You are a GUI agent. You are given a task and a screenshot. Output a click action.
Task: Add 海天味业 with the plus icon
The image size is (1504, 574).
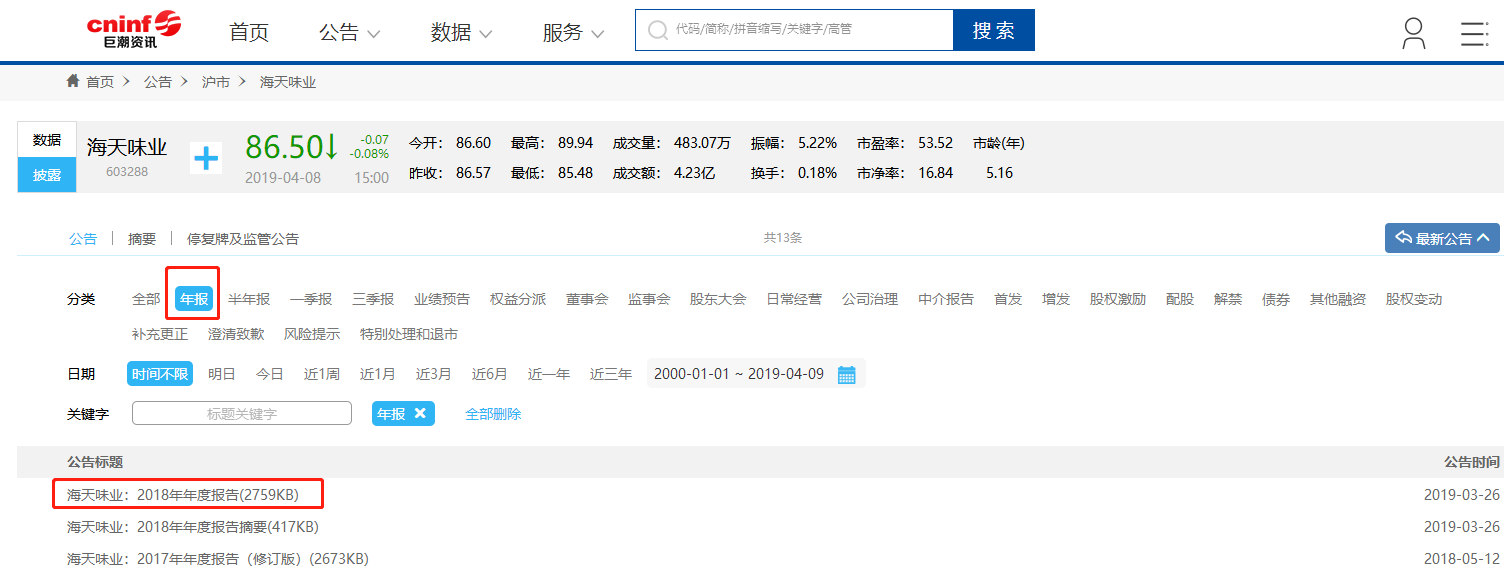[x=206, y=158]
